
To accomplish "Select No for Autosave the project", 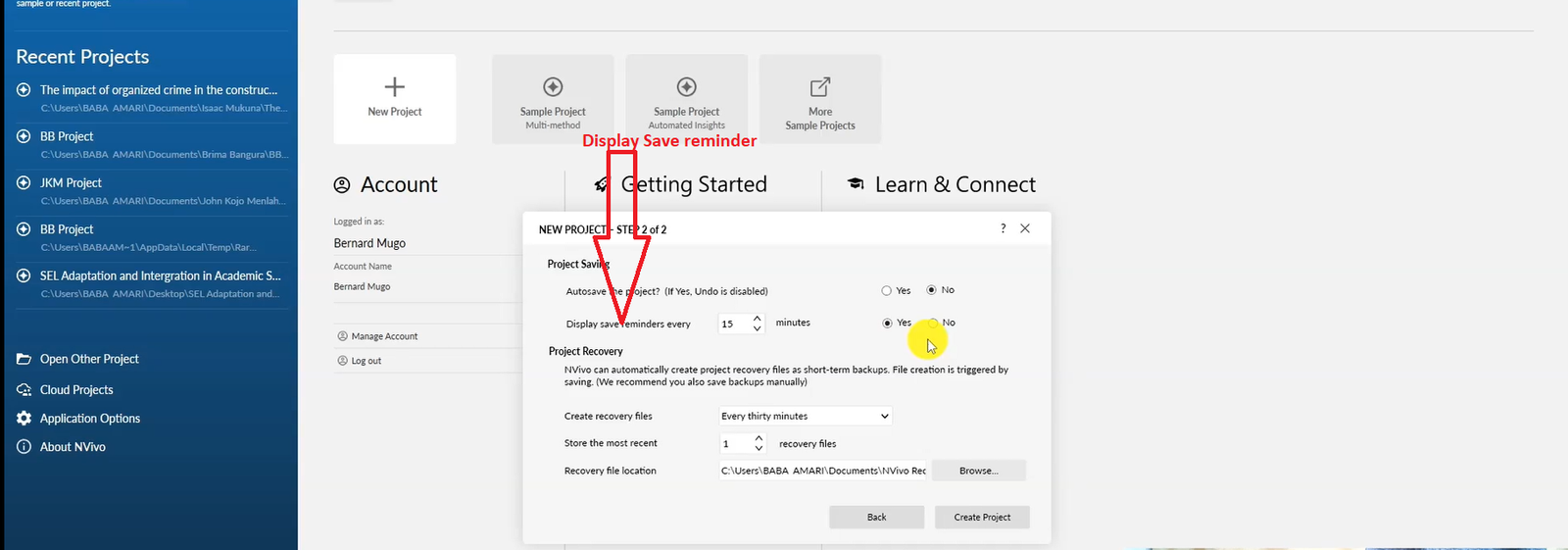I will (932, 290).
